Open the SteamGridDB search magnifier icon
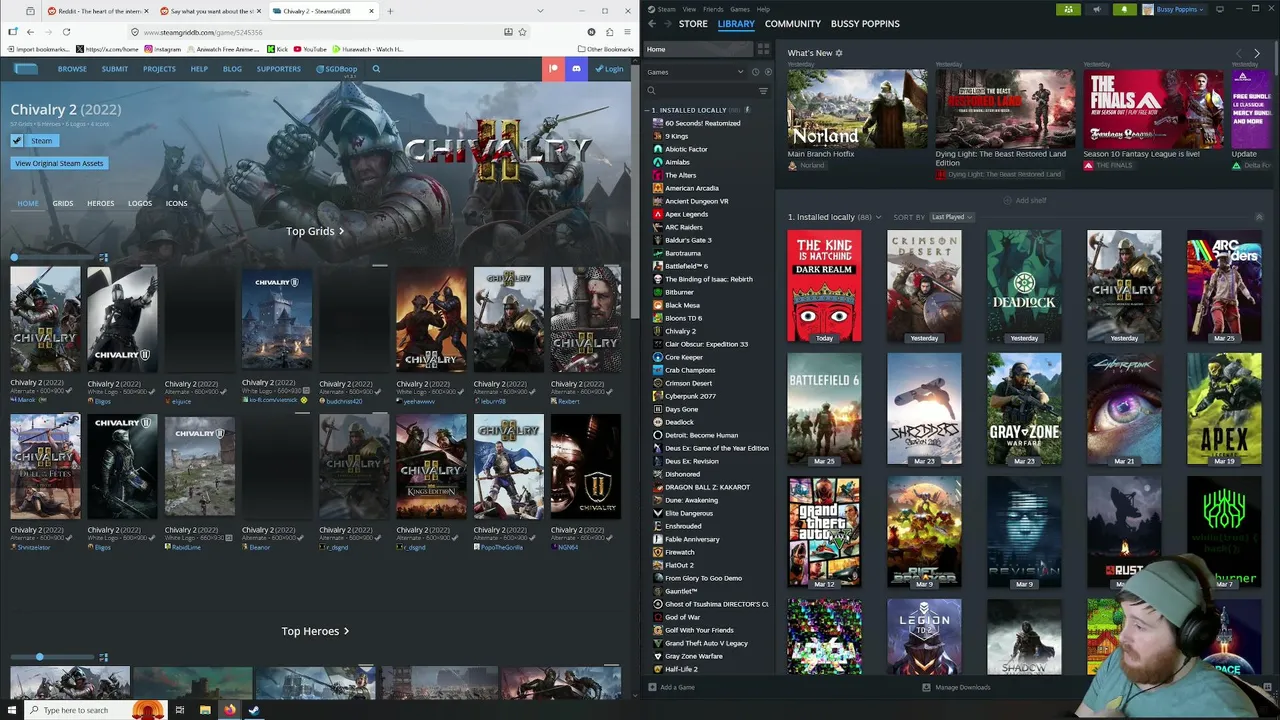The height and width of the screenshot is (720, 1280). (x=376, y=69)
